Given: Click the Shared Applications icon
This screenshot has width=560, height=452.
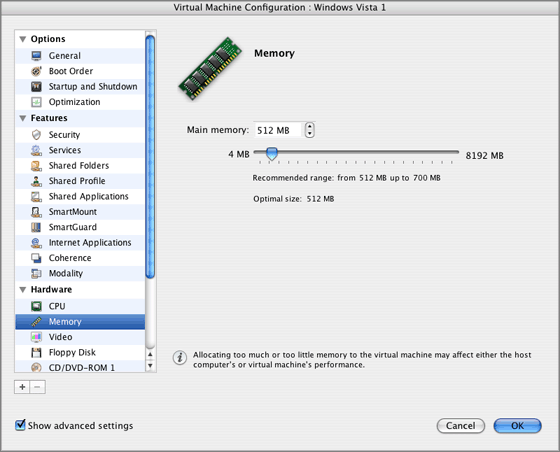Looking at the screenshot, I should click(x=36, y=196).
